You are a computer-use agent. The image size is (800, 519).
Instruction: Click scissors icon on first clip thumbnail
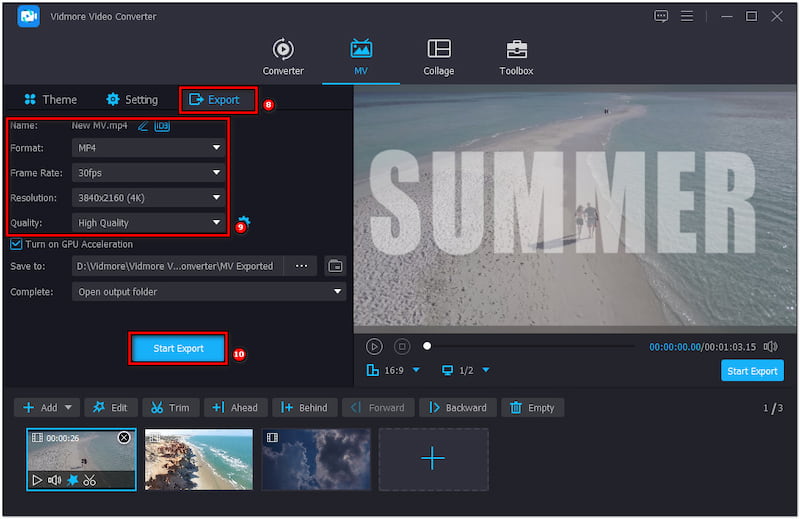pos(90,480)
